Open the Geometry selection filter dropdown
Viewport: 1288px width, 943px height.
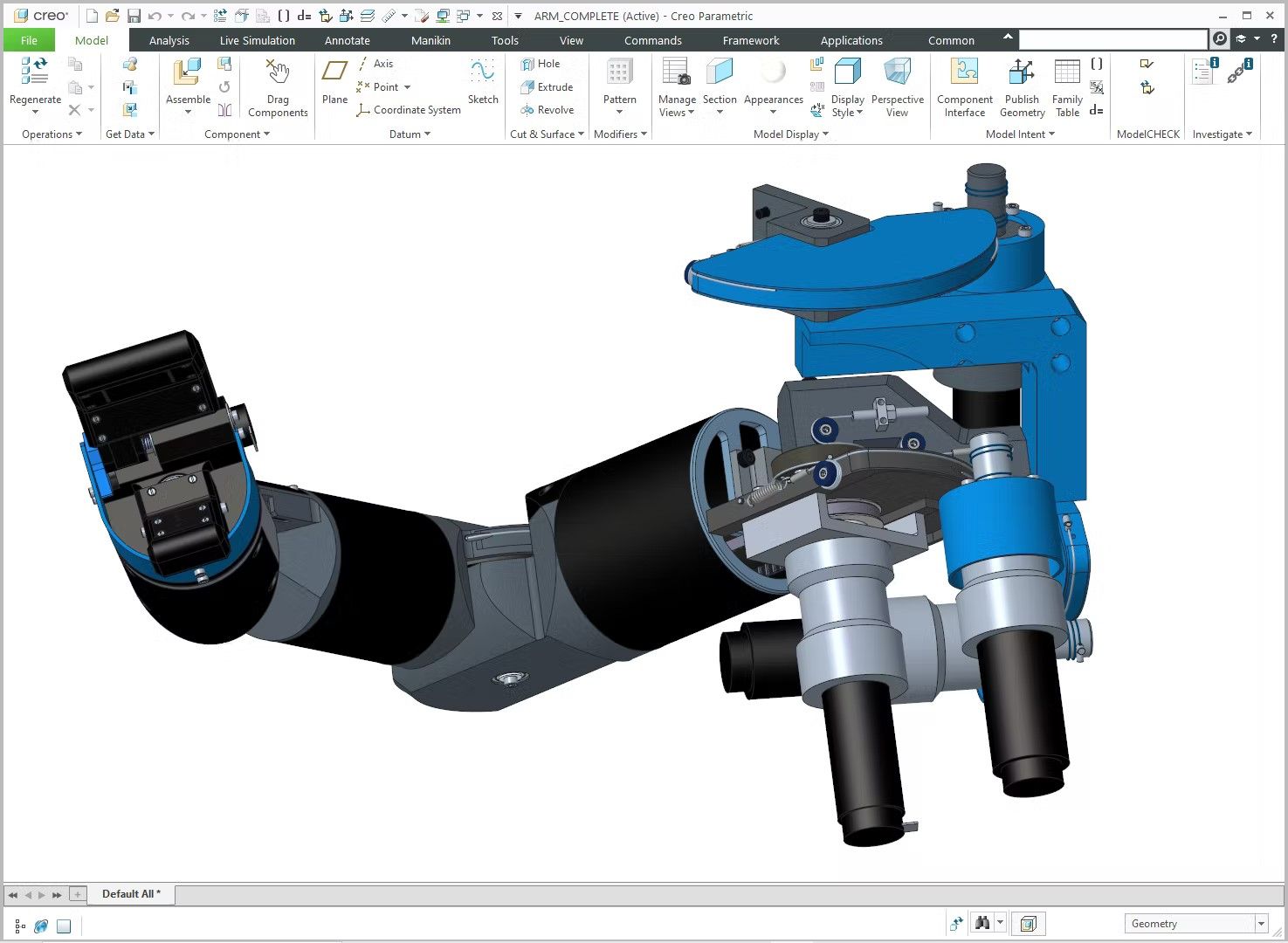coord(1260,923)
